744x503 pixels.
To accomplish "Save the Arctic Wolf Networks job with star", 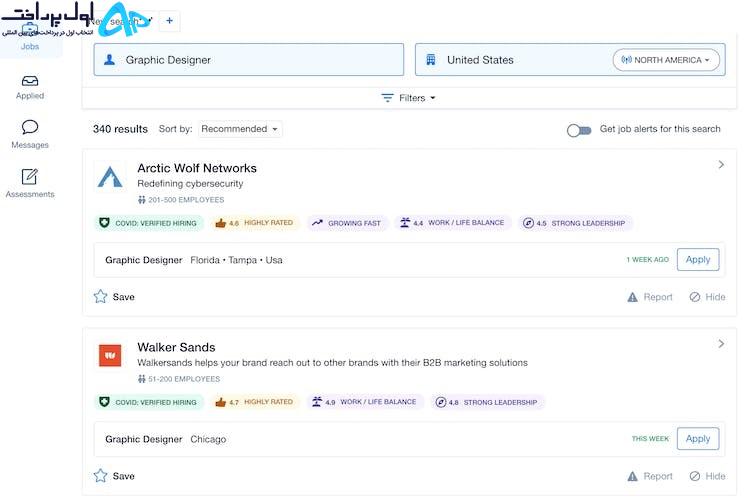I will tap(114, 297).
